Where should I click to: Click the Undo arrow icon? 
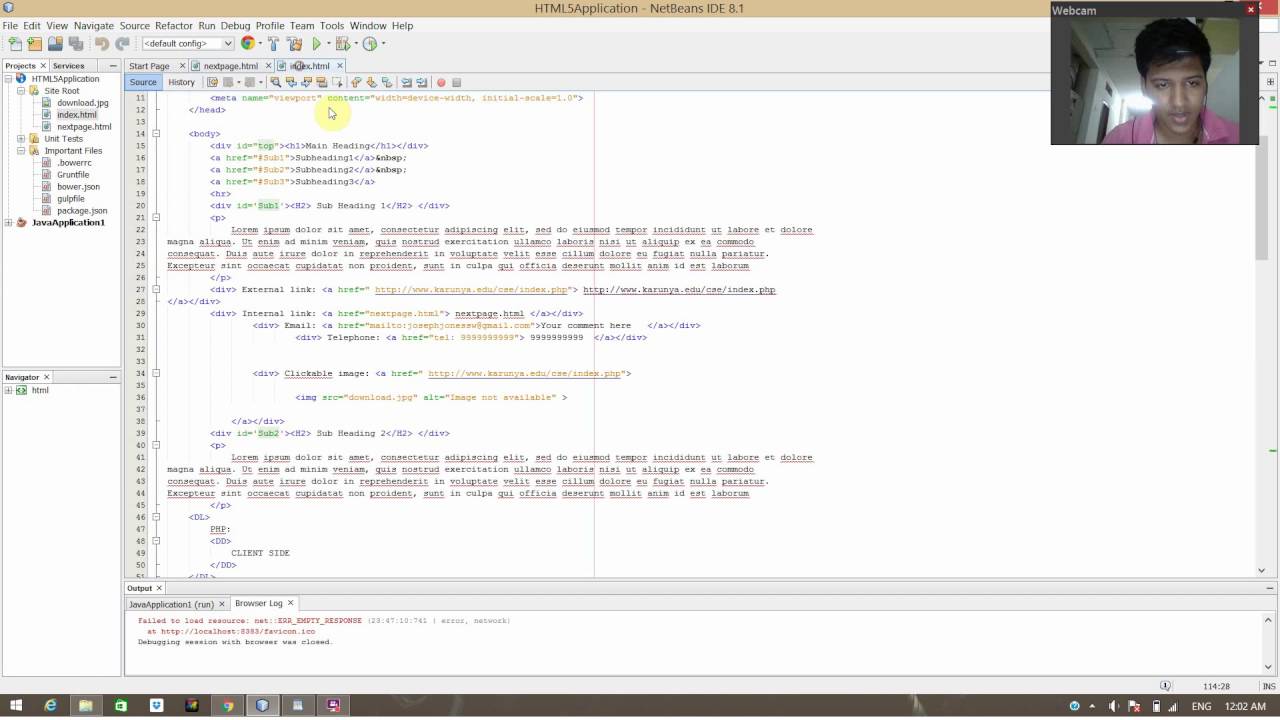(x=102, y=44)
